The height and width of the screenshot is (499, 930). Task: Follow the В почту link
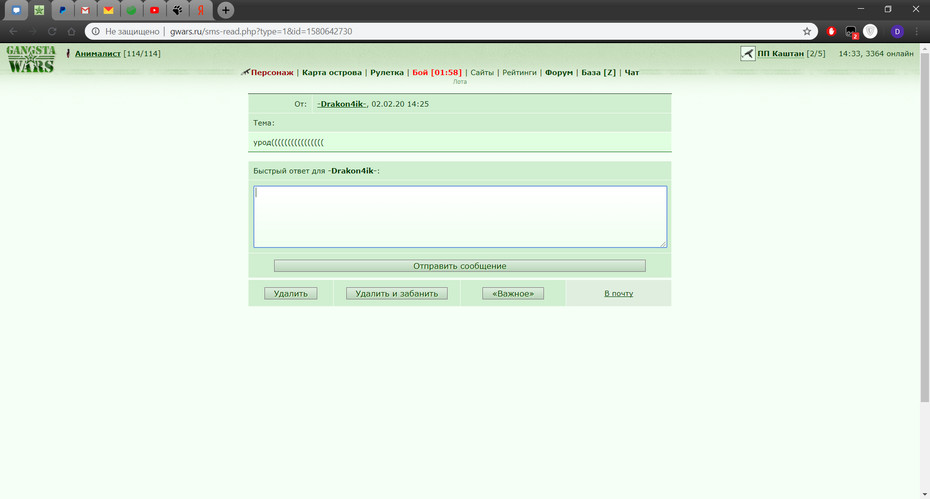(619, 293)
